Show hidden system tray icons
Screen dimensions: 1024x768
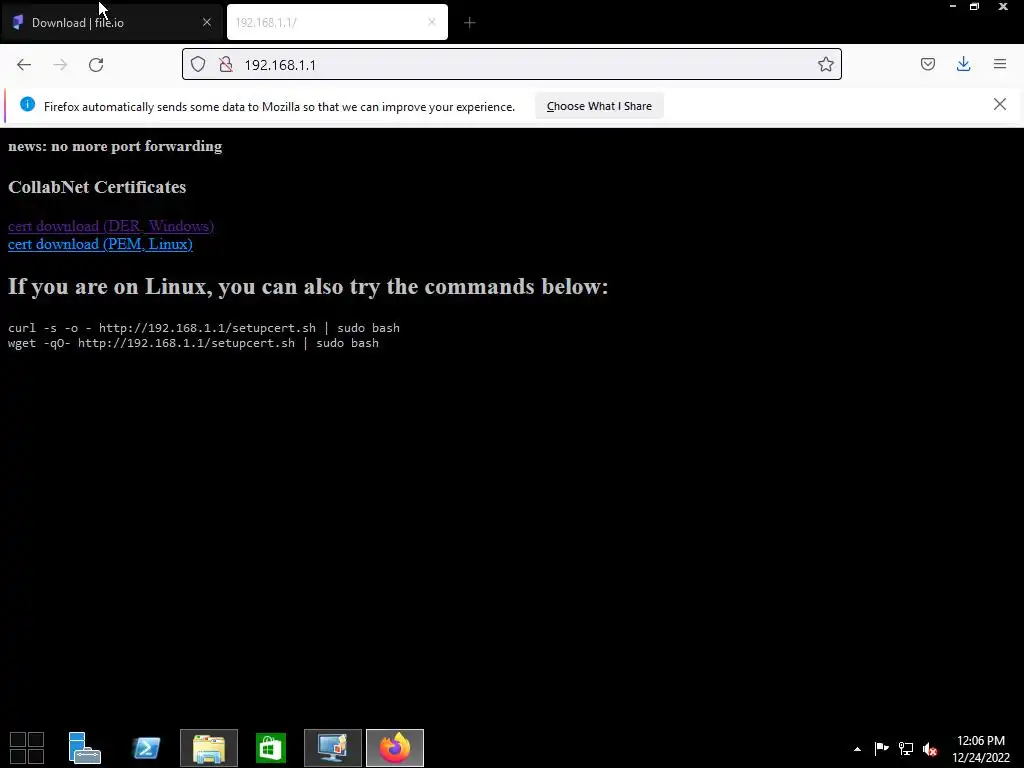pos(857,749)
